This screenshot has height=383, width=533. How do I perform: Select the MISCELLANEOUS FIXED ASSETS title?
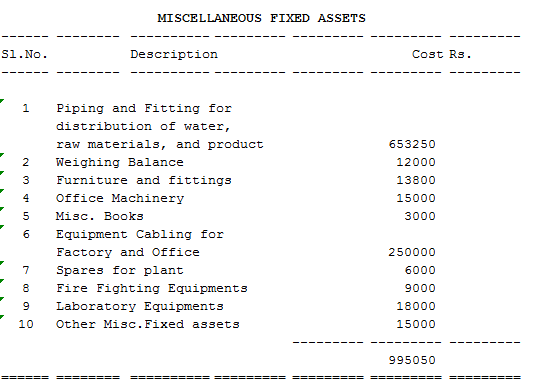click(x=261, y=18)
